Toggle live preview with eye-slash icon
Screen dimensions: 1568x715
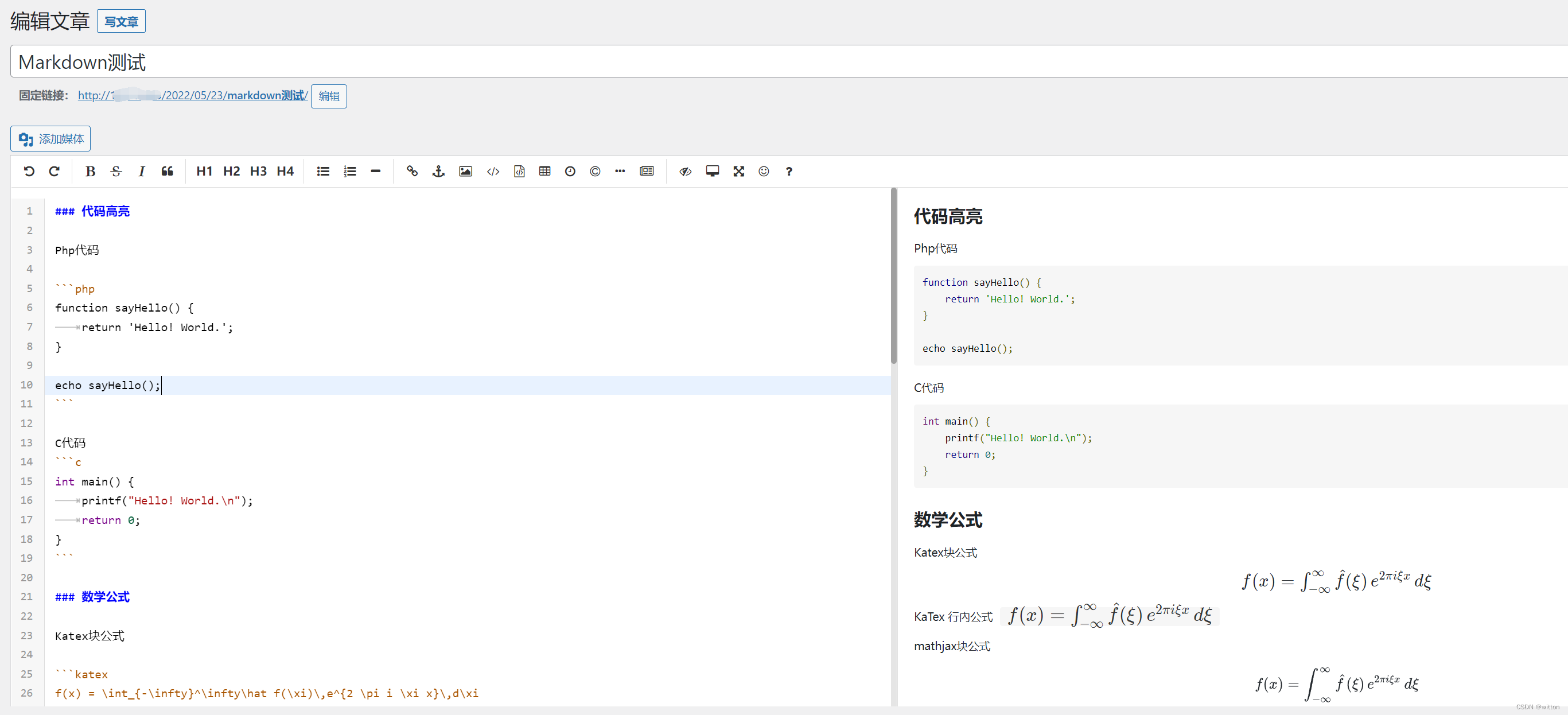[686, 172]
